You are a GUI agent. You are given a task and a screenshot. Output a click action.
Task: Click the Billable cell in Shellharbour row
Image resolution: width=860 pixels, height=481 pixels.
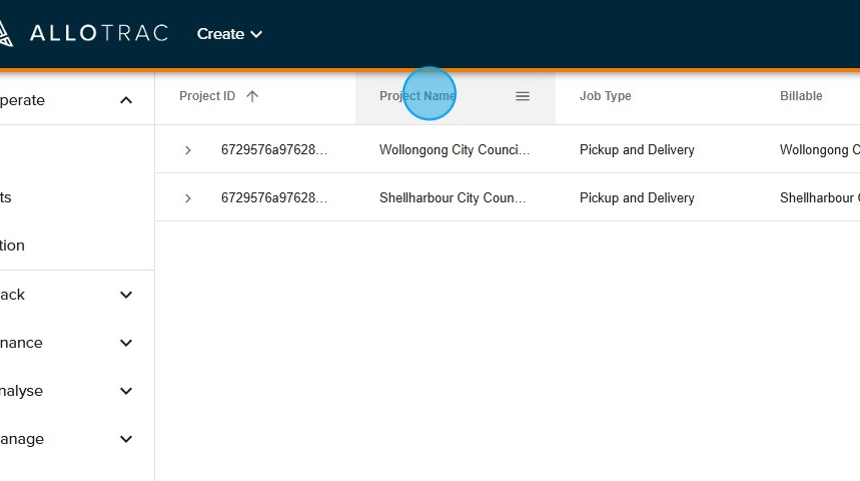click(x=818, y=198)
